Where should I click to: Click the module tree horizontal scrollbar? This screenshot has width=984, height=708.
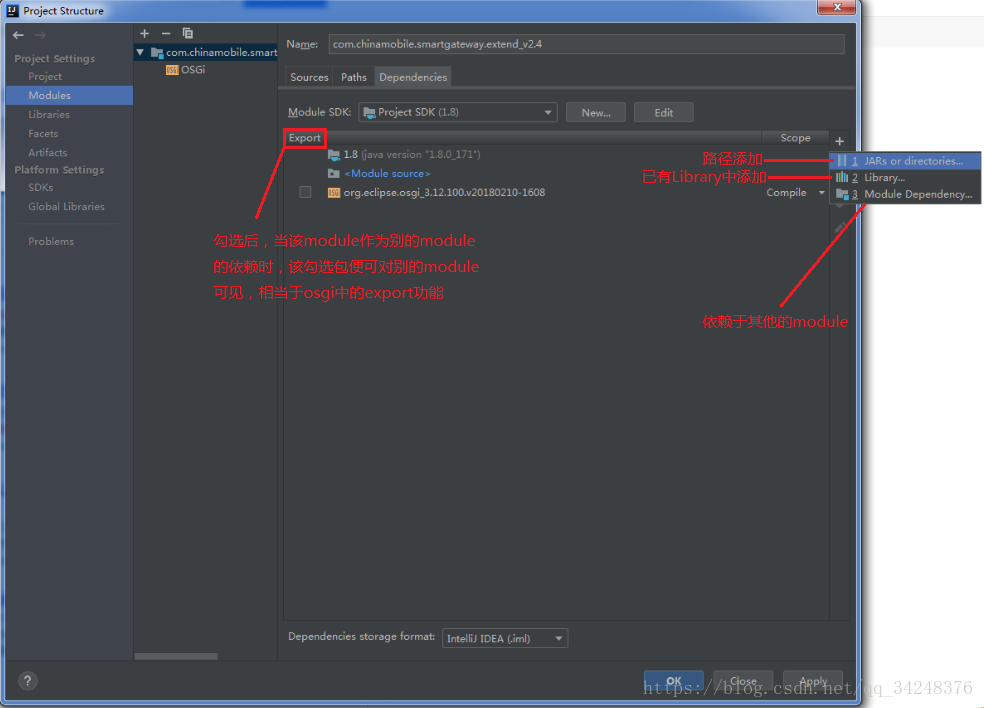pos(176,657)
